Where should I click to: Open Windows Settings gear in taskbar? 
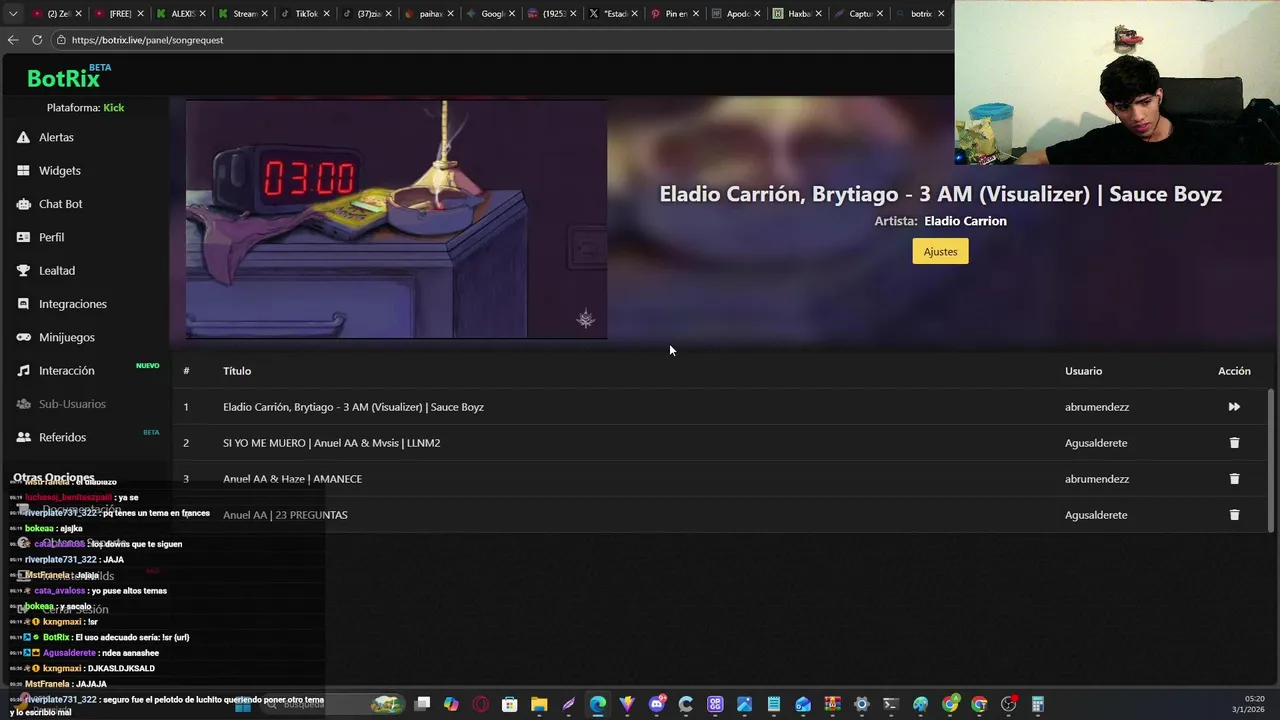pos(862,704)
